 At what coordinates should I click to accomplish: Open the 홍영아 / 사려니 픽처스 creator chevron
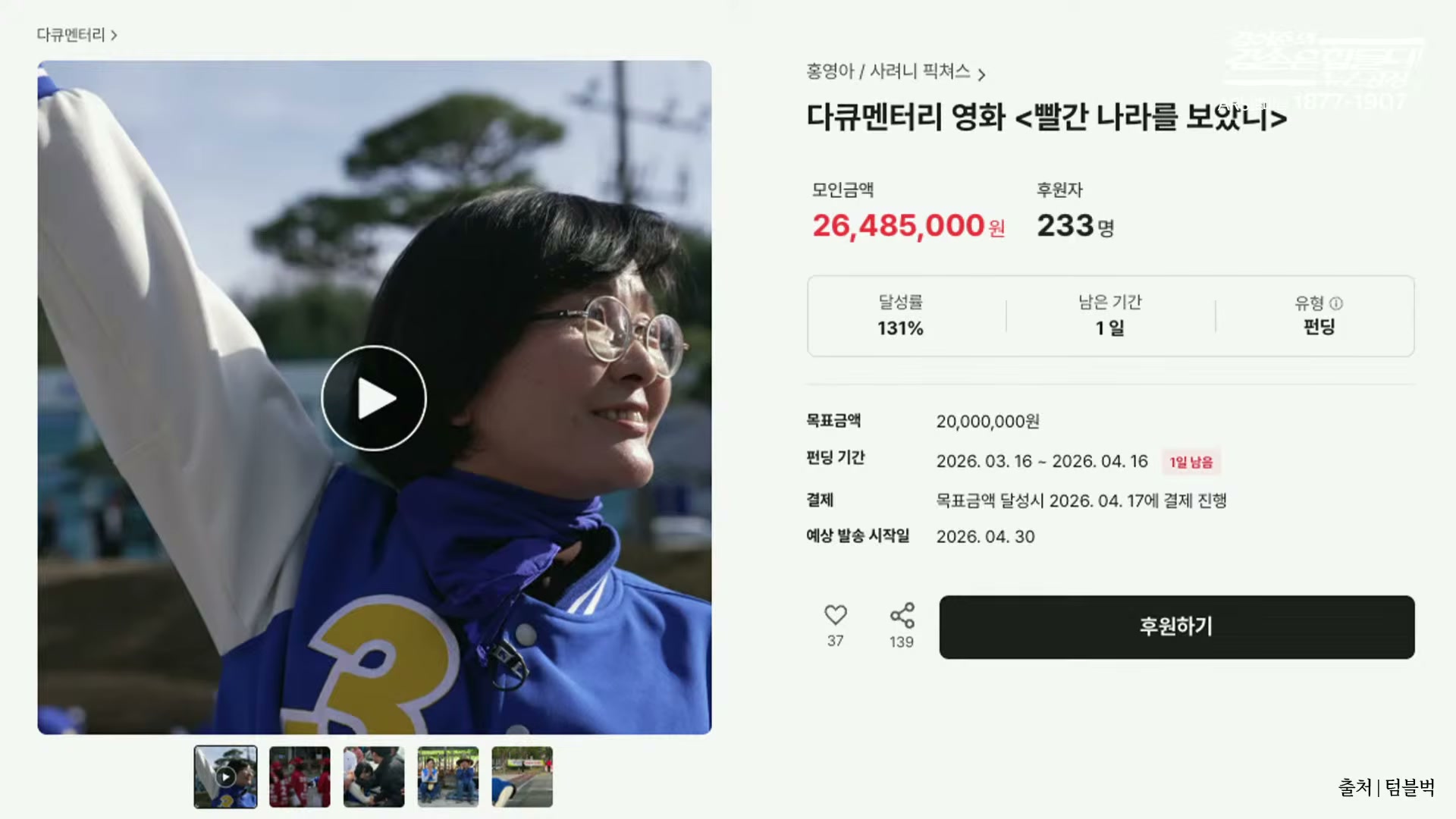(x=981, y=74)
